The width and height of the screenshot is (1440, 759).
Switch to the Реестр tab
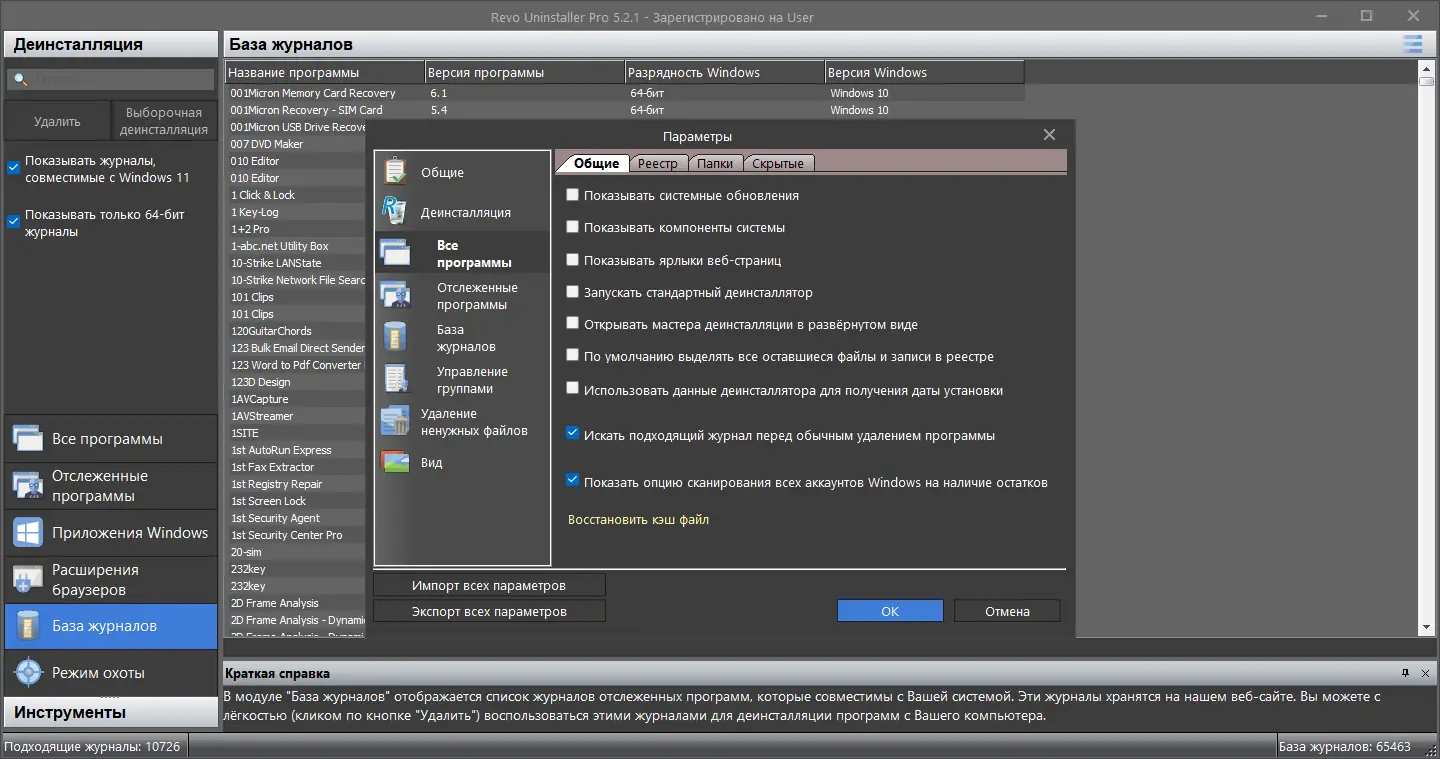pos(659,162)
